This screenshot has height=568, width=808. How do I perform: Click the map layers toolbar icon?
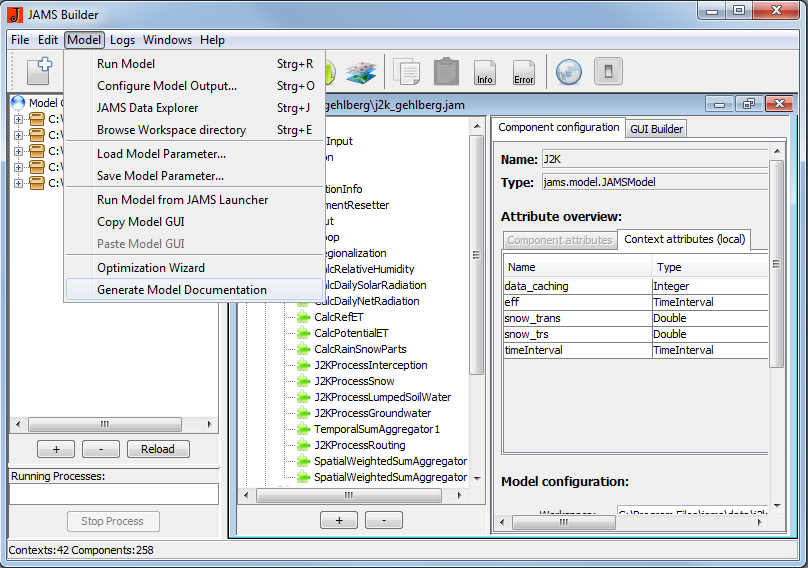358,72
